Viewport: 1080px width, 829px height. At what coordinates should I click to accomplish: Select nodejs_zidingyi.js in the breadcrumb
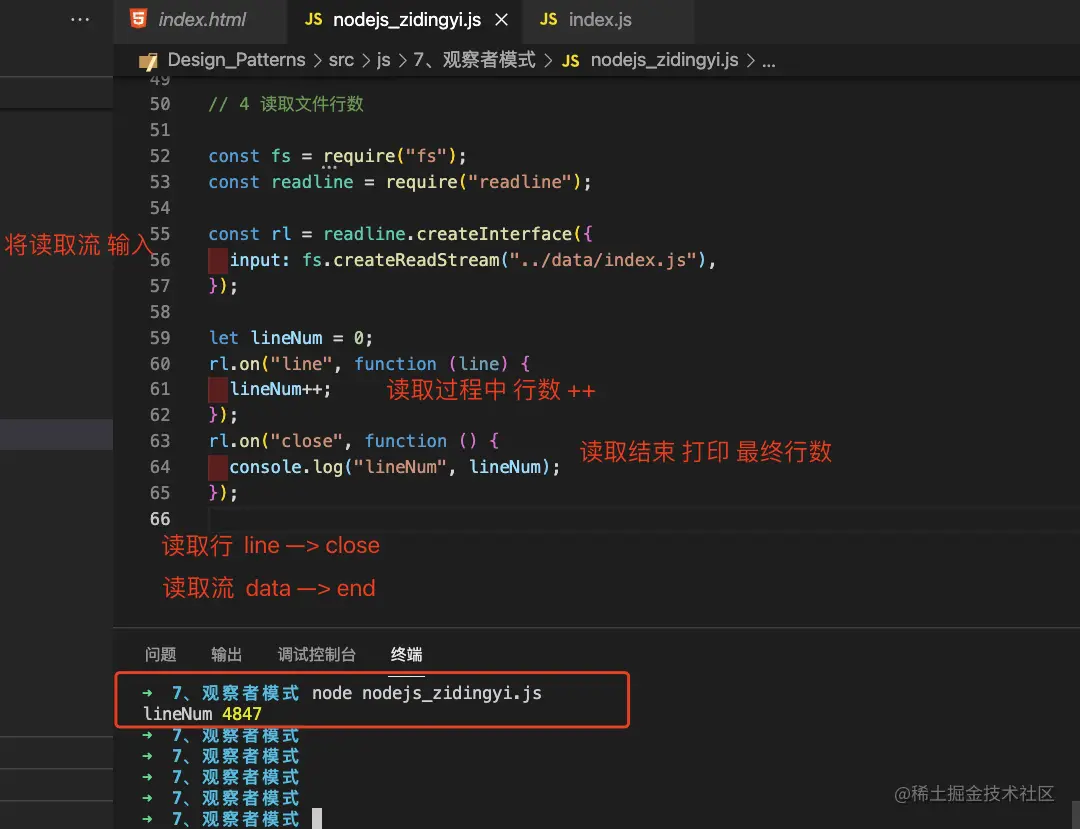point(664,61)
